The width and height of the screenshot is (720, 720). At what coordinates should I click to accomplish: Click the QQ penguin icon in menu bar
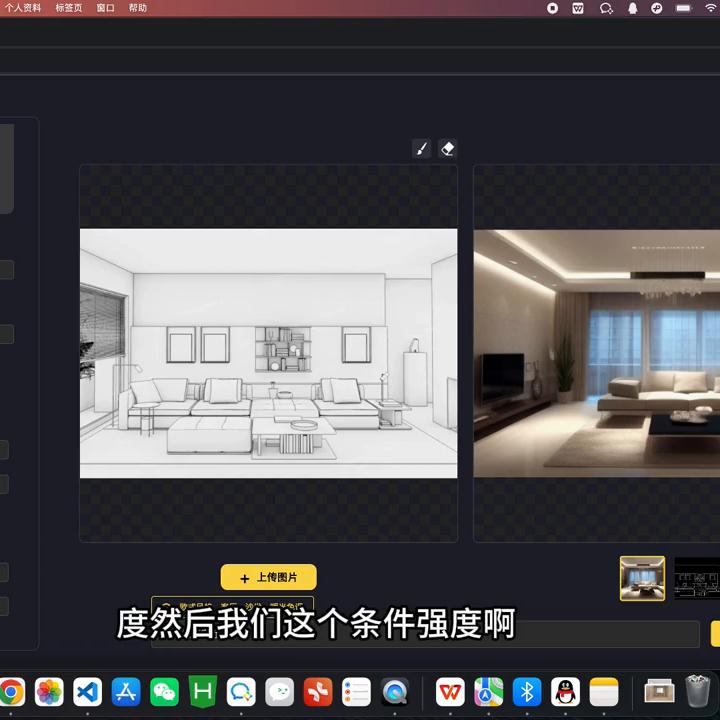tap(633, 8)
